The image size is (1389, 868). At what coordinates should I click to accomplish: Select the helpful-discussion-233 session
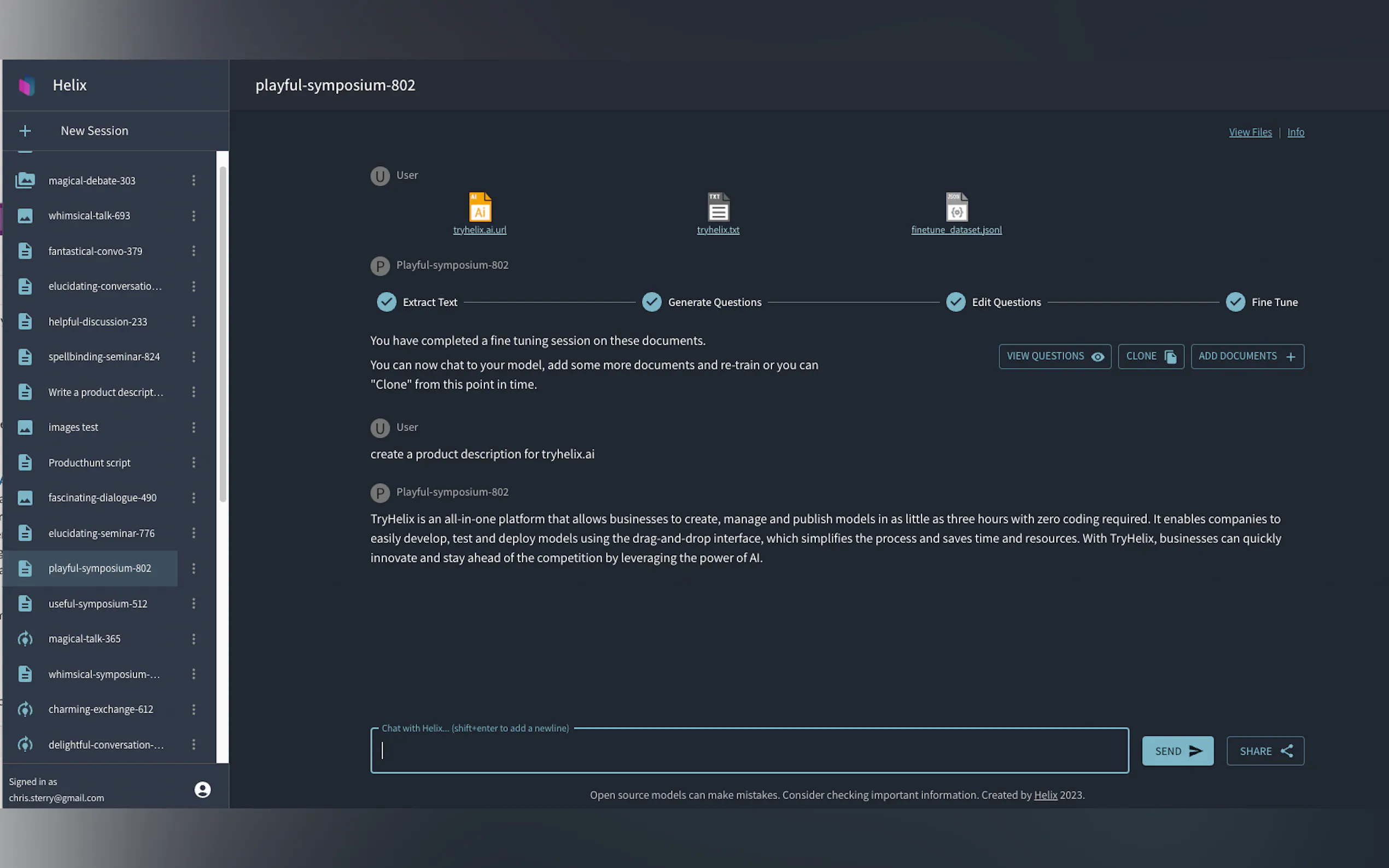98,321
